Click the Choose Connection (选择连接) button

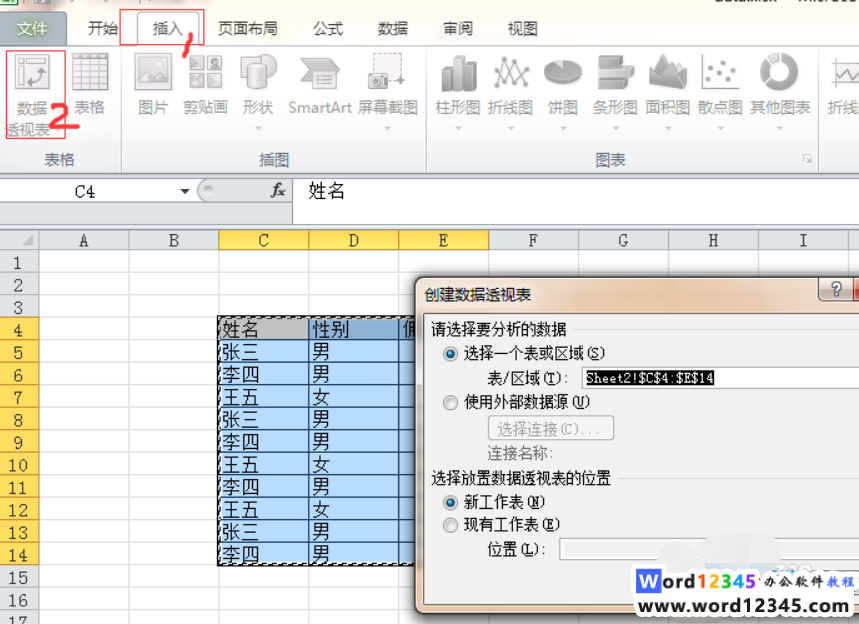551,428
